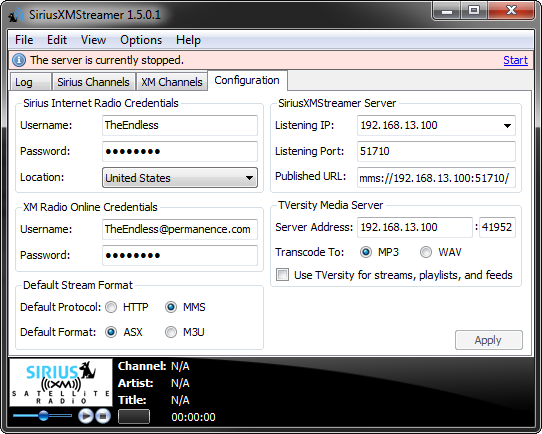The height and width of the screenshot is (434, 542).
Task: Click the XM Radio Username email field
Action: click(180, 229)
